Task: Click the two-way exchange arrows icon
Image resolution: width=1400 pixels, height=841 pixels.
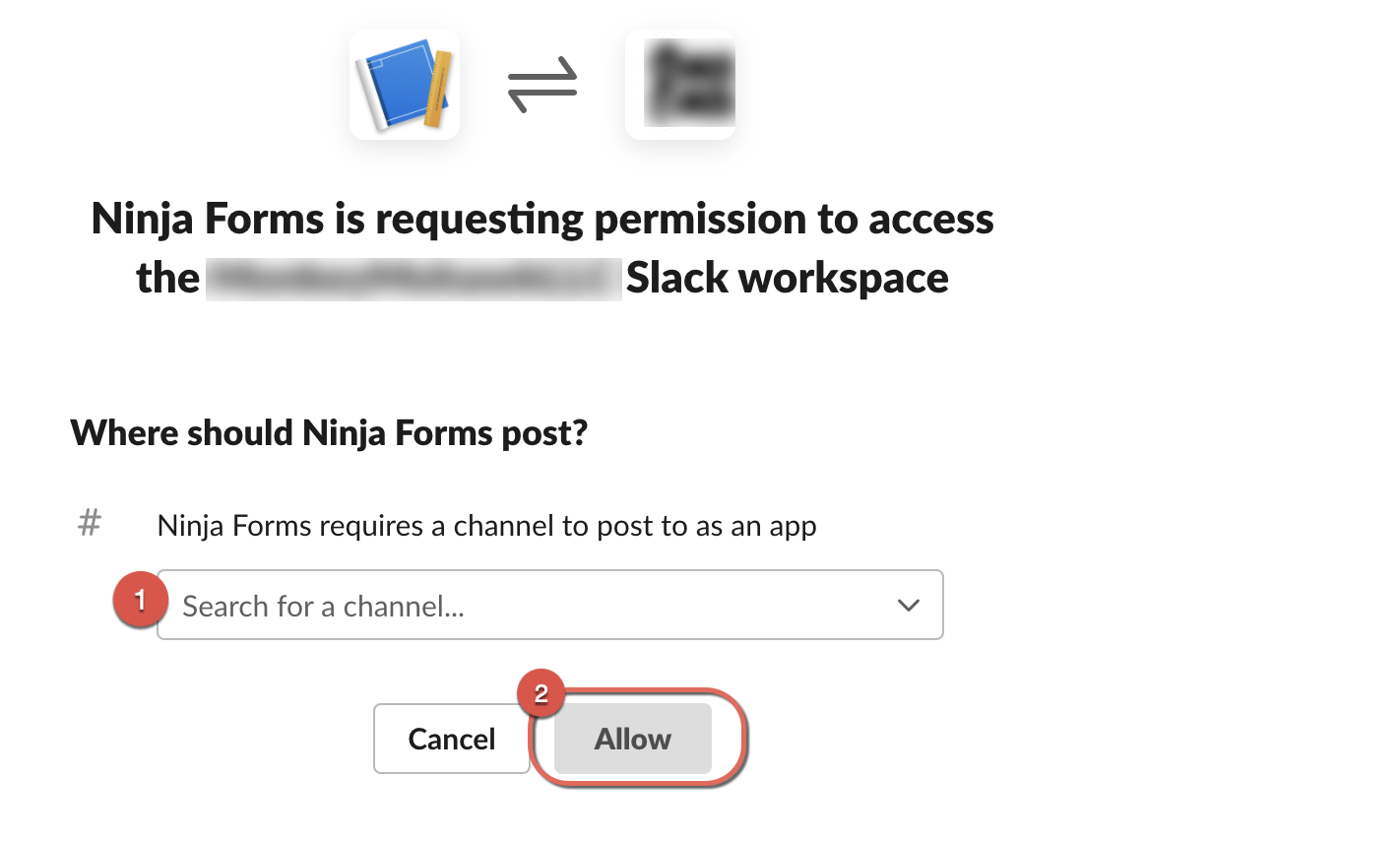Action: tap(542, 85)
